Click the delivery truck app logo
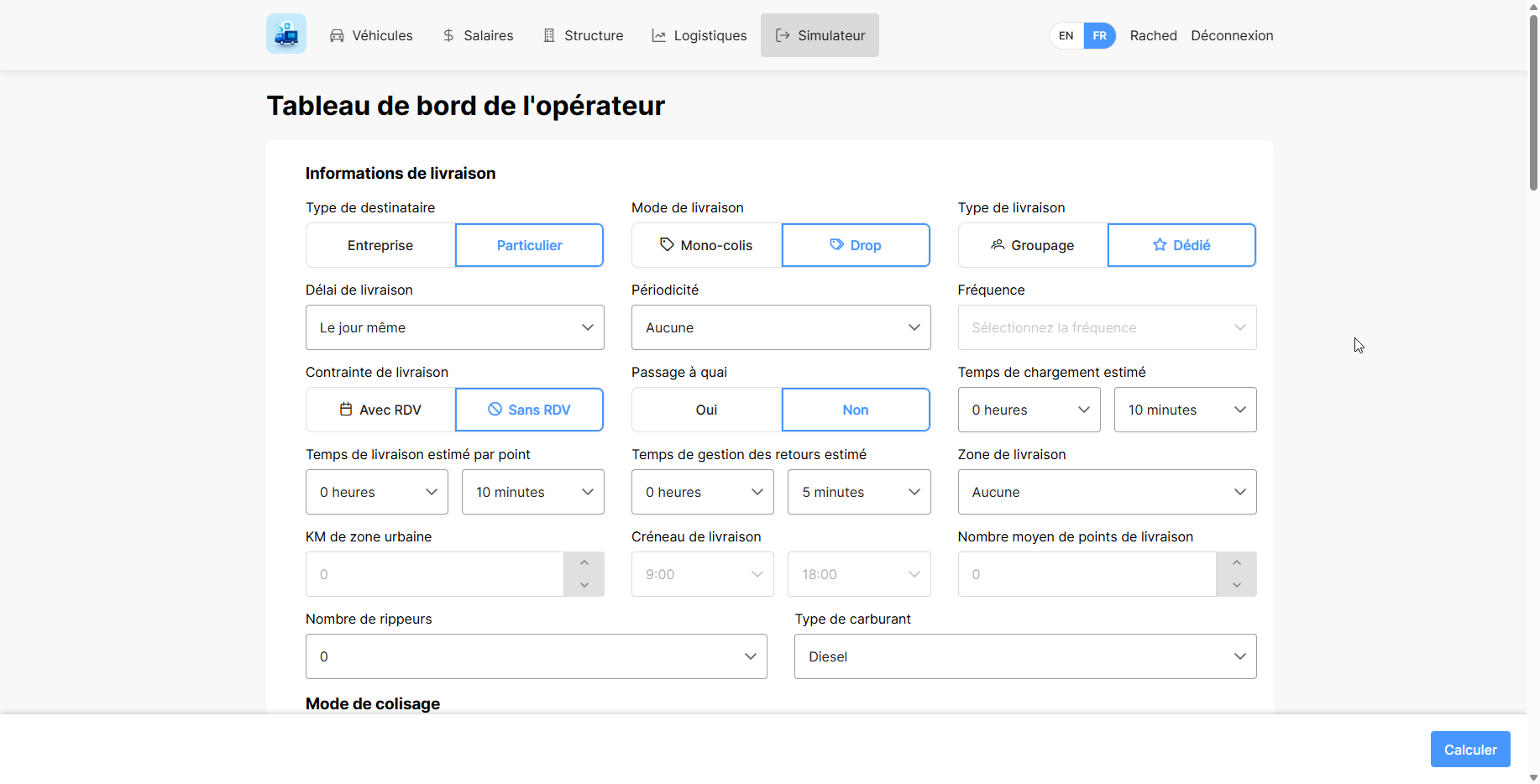This screenshot has width=1540, height=784. point(286,34)
